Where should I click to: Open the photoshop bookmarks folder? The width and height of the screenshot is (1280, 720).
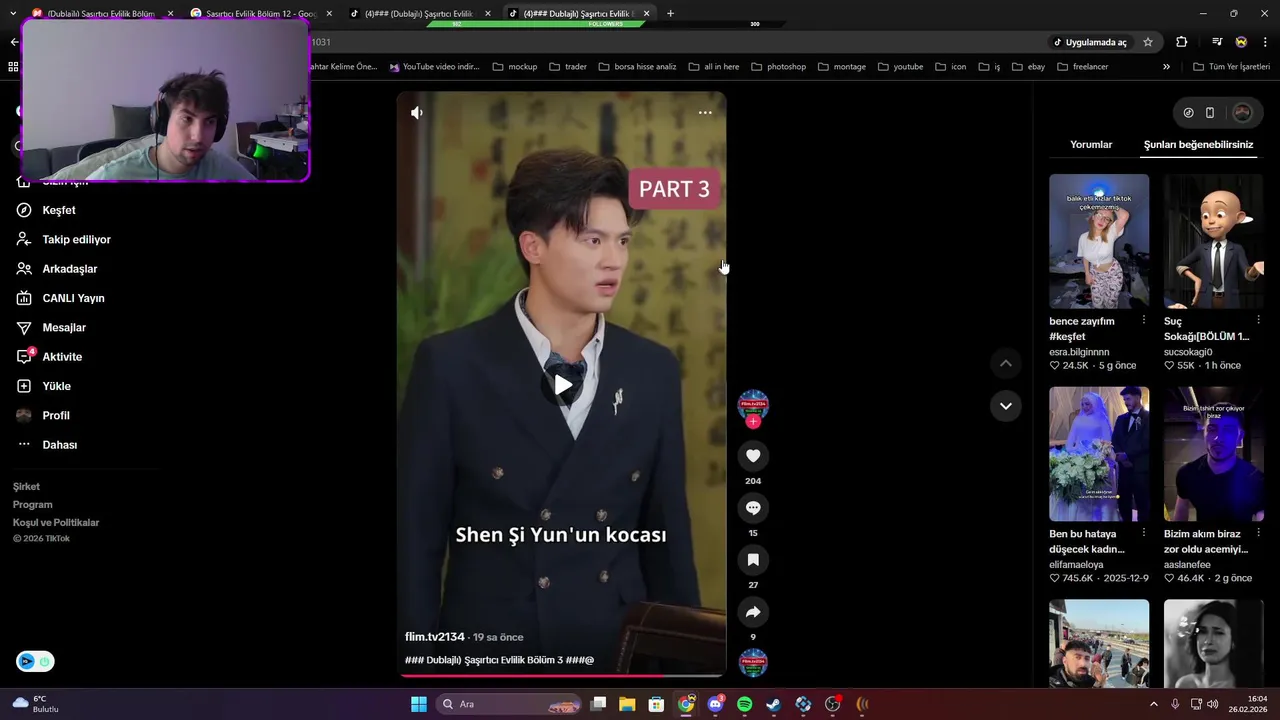(x=779, y=67)
